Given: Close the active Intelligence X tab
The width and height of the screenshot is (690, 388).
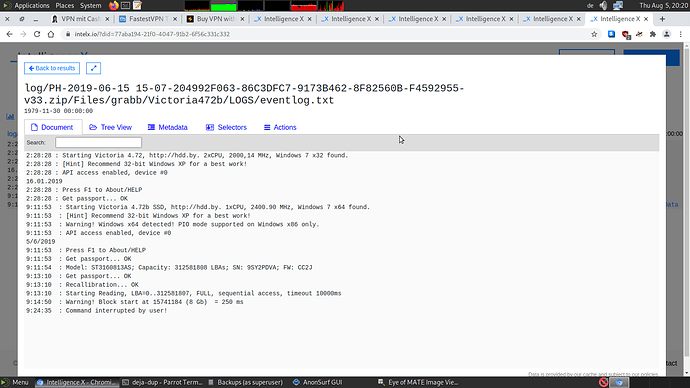Looking at the screenshot, I should (x=646, y=19).
